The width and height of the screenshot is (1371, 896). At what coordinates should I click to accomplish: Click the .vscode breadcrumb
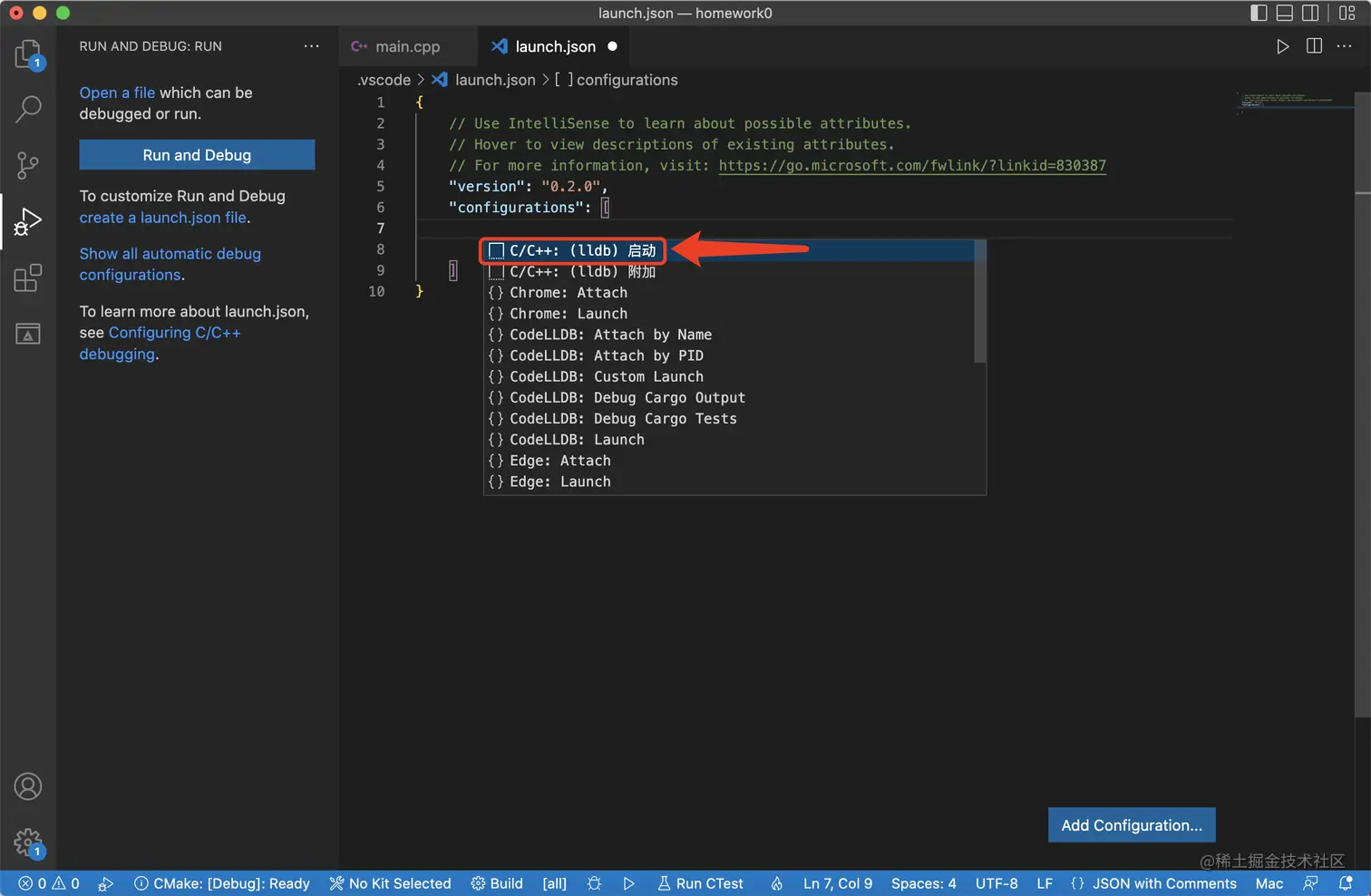pyautogui.click(x=384, y=80)
